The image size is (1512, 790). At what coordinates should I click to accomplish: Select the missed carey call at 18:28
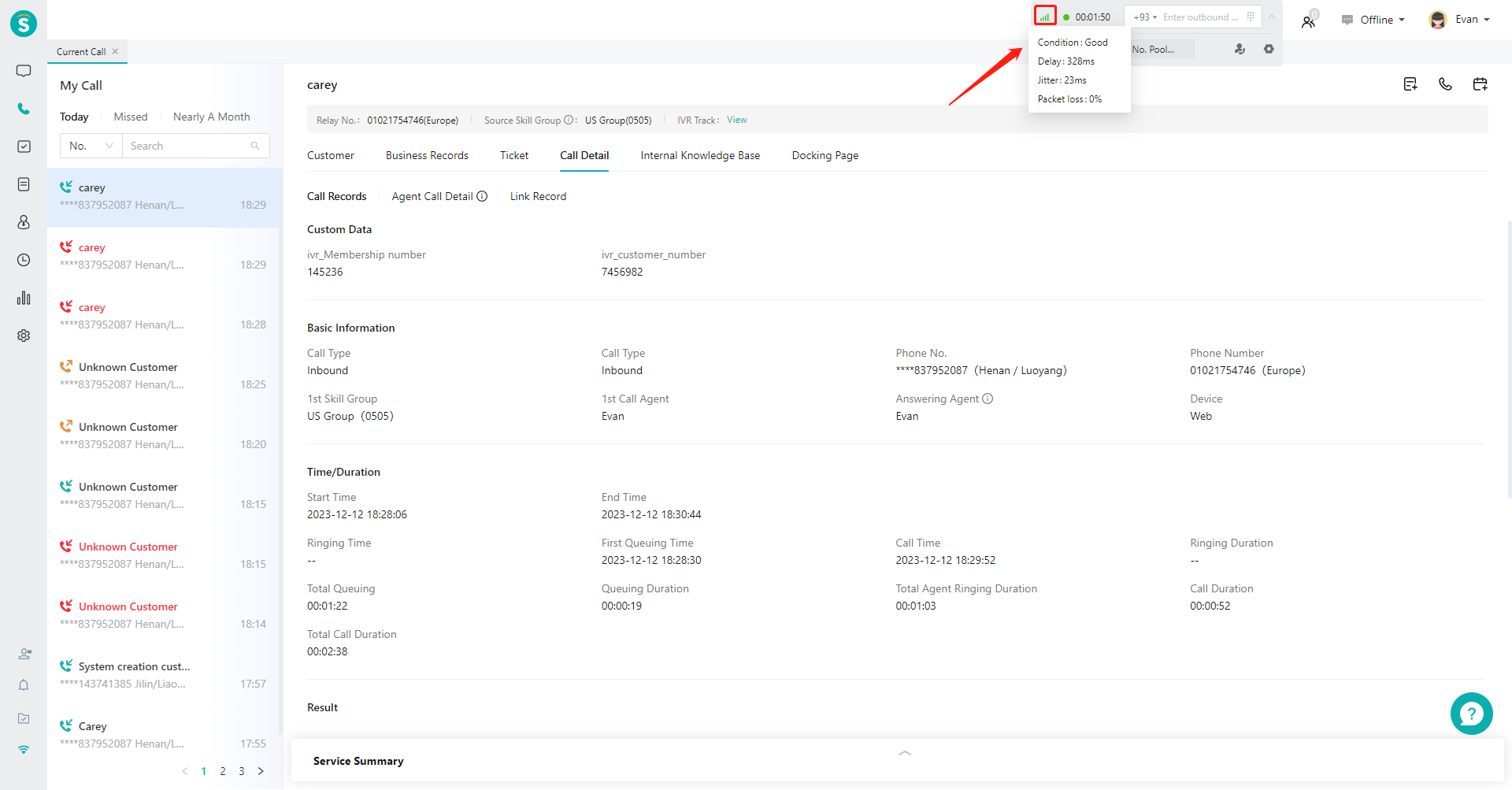(164, 316)
